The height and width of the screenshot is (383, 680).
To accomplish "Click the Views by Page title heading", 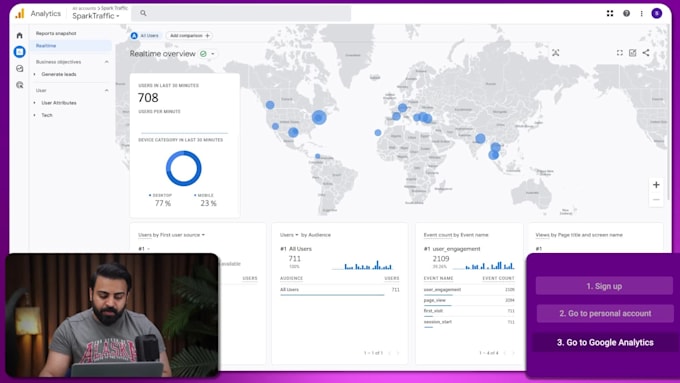I will [579, 235].
